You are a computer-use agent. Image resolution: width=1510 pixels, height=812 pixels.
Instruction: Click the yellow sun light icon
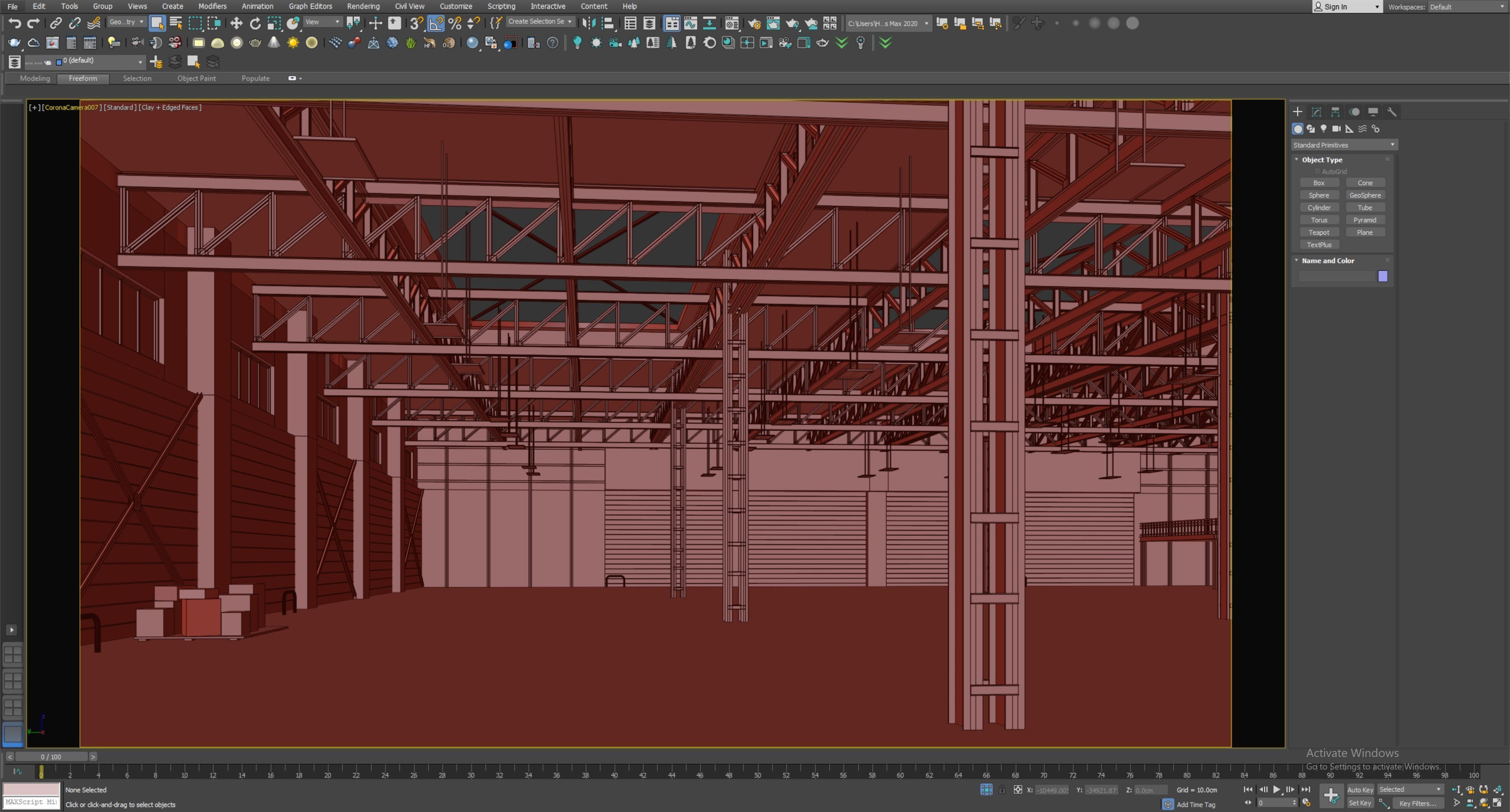(x=293, y=43)
